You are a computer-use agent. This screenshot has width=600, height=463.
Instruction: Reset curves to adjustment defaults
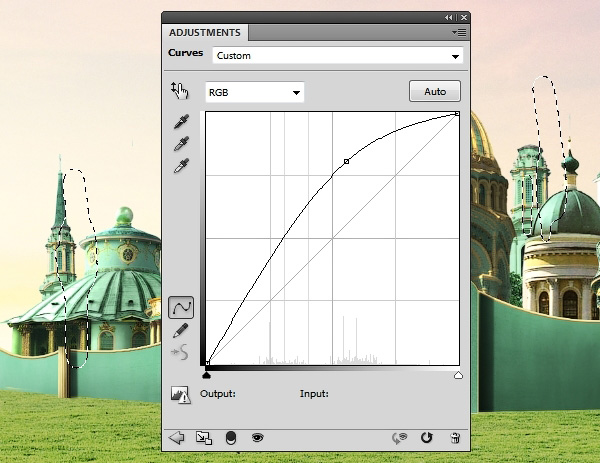point(427,437)
